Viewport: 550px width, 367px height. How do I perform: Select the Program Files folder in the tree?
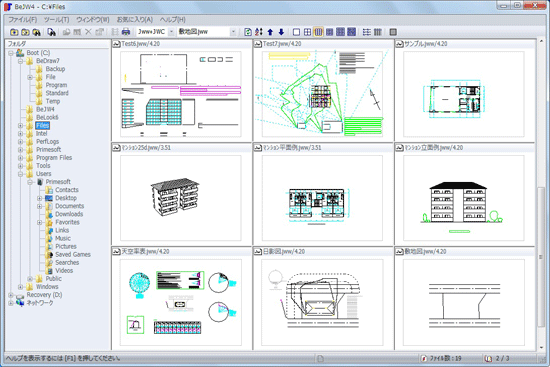54,158
